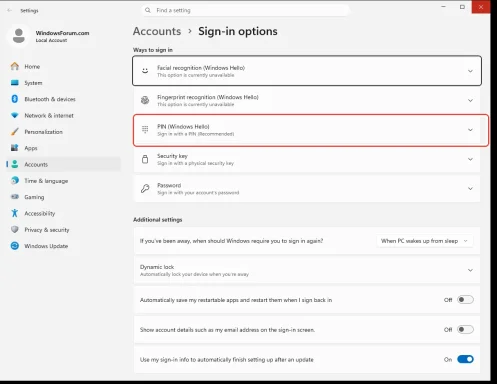The height and width of the screenshot is (384, 497).
Task: Toggle restartable apps auto-save switch
Action: [x=465, y=300]
